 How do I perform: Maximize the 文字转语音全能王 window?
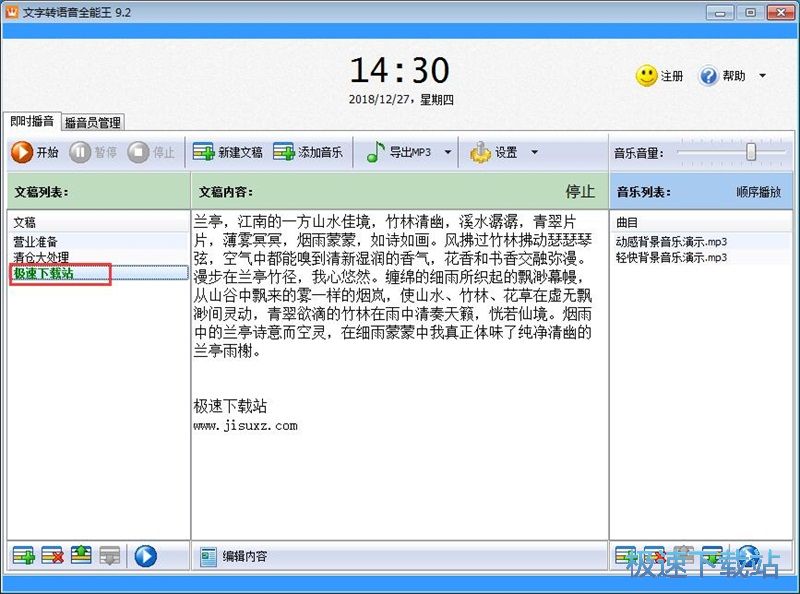[751, 13]
